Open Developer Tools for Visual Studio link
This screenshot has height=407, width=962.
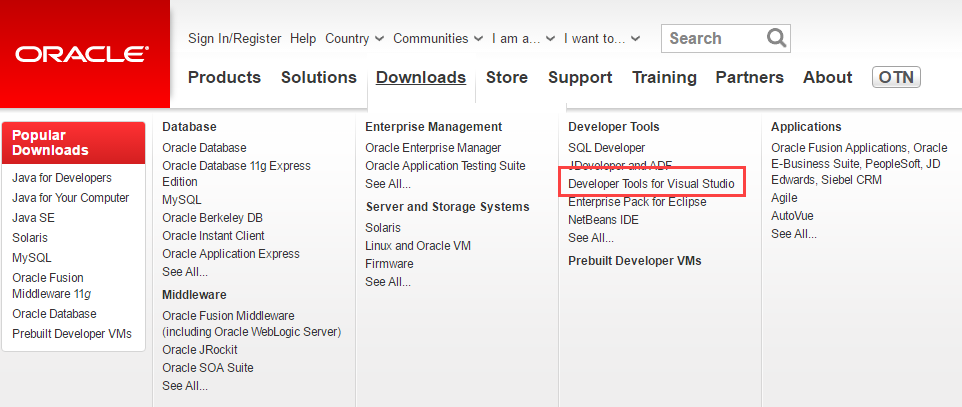coord(651,184)
